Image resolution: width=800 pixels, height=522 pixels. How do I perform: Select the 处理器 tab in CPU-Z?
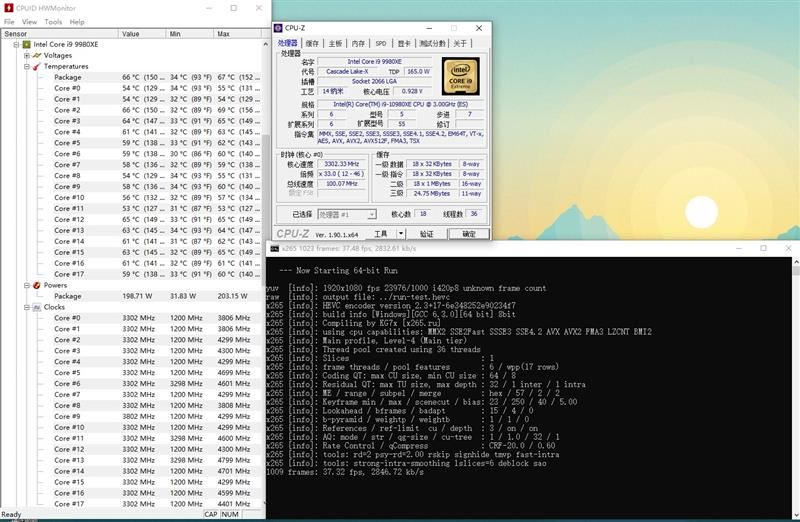(x=287, y=43)
